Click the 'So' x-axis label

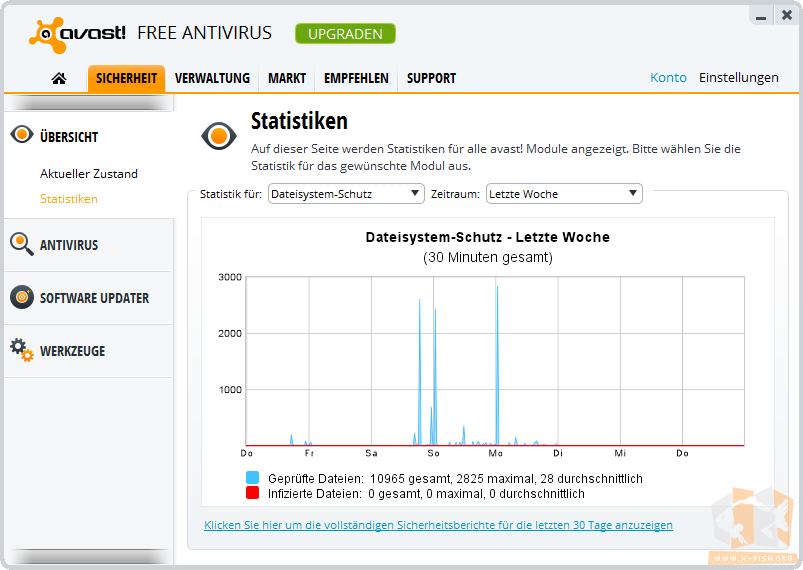pyautogui.click(x=433, y=453)
